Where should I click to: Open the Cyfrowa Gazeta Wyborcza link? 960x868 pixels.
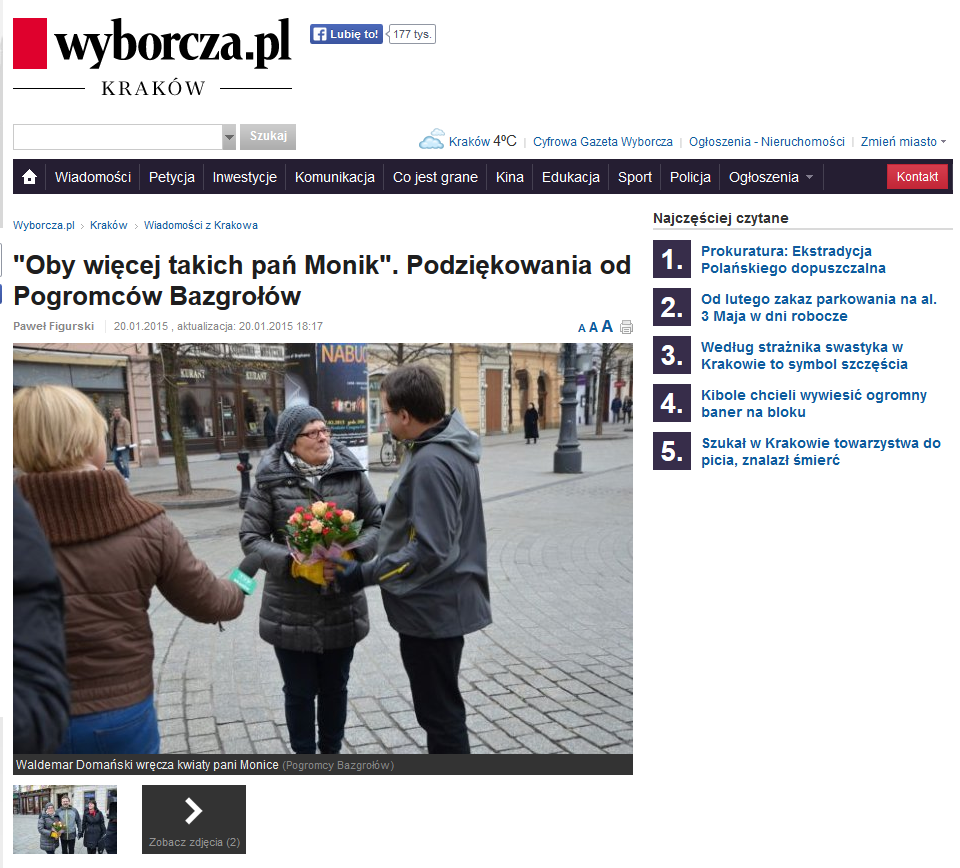(602, 142)
